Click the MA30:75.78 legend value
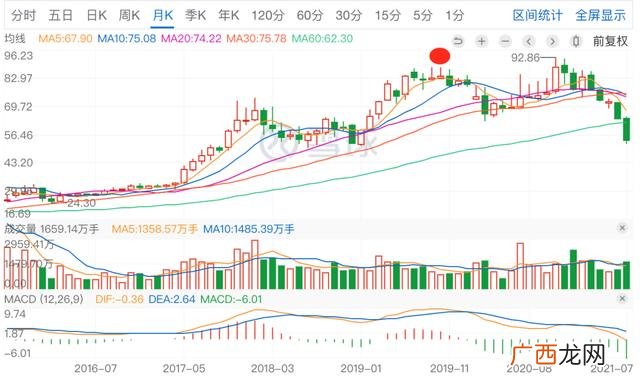 [x=256, y=39]
